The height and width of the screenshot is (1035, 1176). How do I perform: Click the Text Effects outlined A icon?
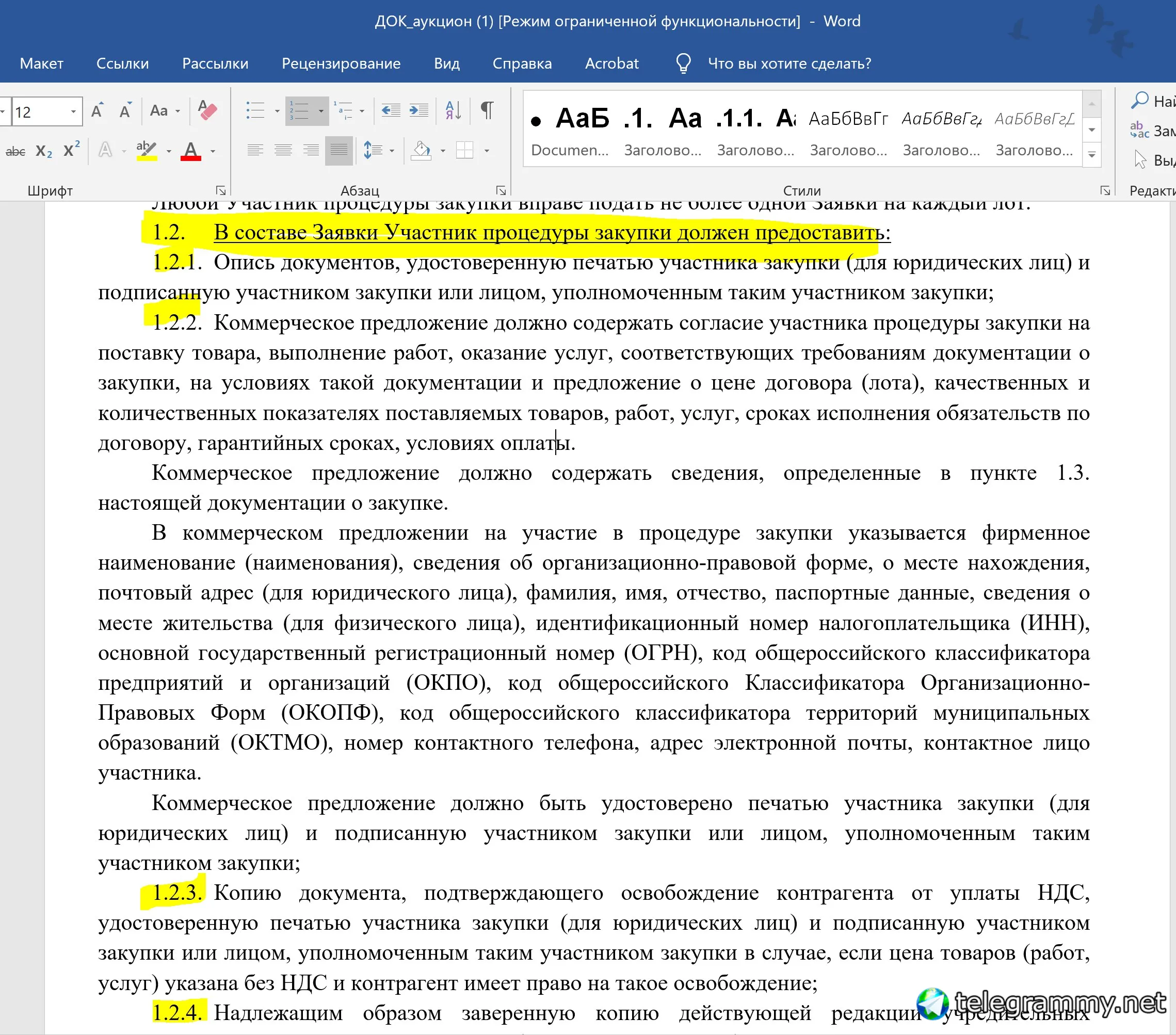(x=105, y=151)
